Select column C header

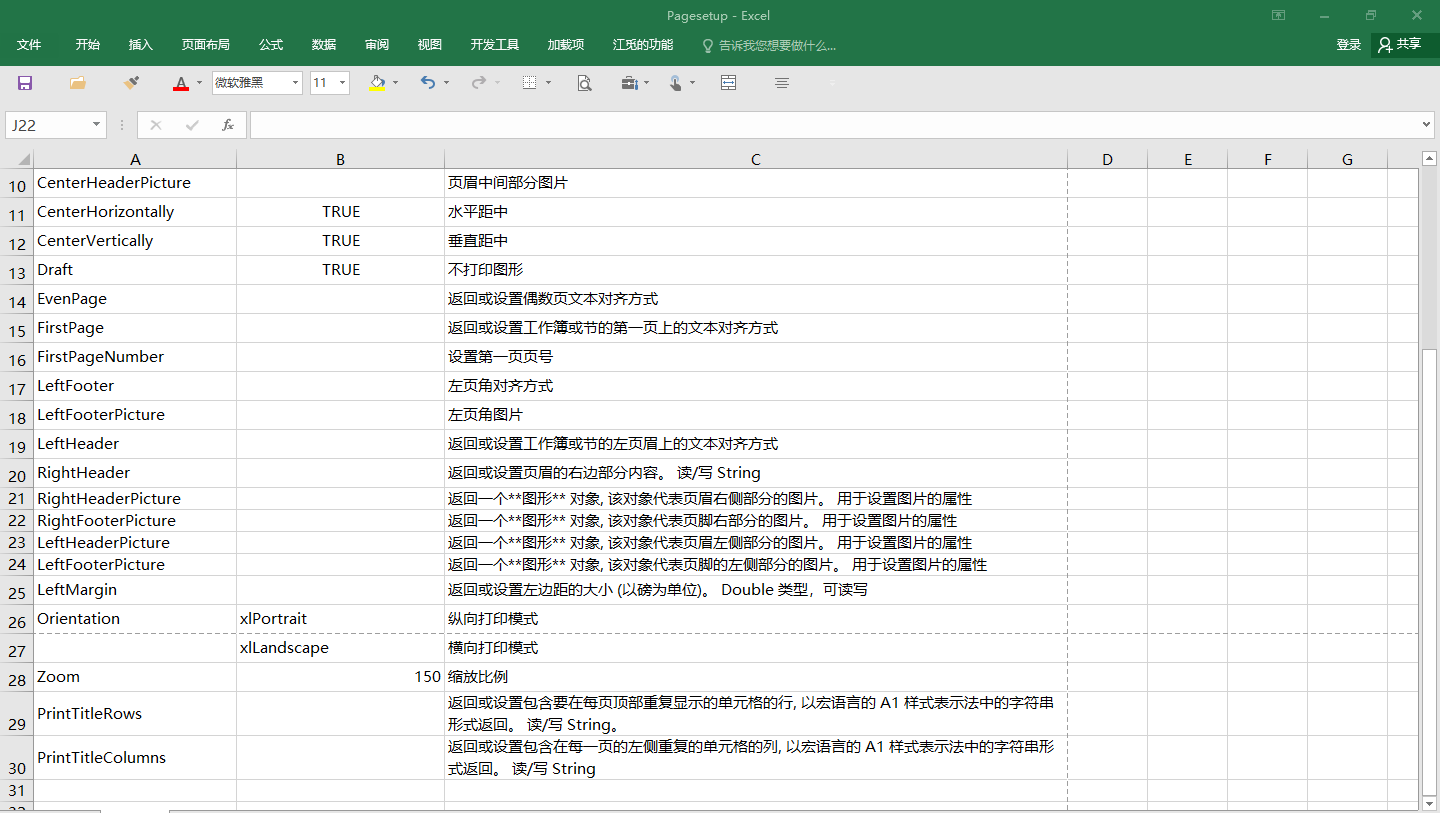click(x=756, y=159)
